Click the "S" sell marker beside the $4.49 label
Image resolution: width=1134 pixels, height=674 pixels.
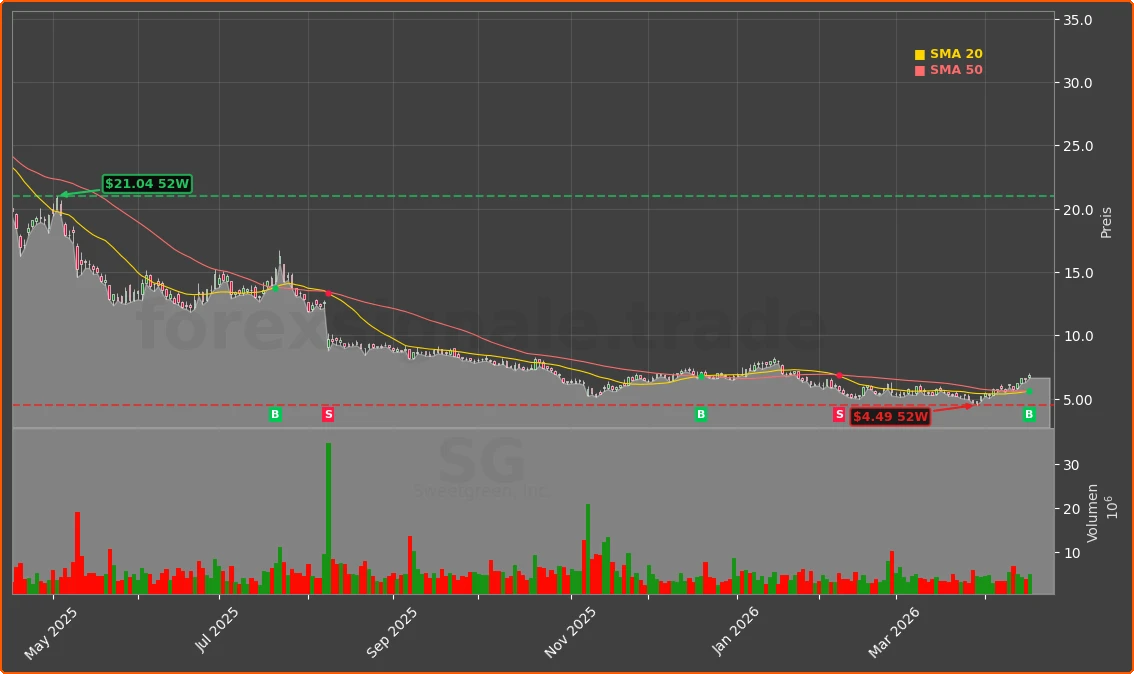pyautogui.click(x=839, y=412)
